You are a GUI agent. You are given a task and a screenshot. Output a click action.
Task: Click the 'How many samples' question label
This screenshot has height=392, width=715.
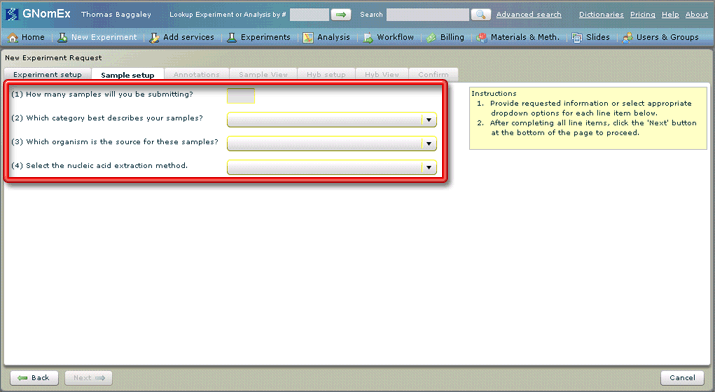(x=102, y=94)
